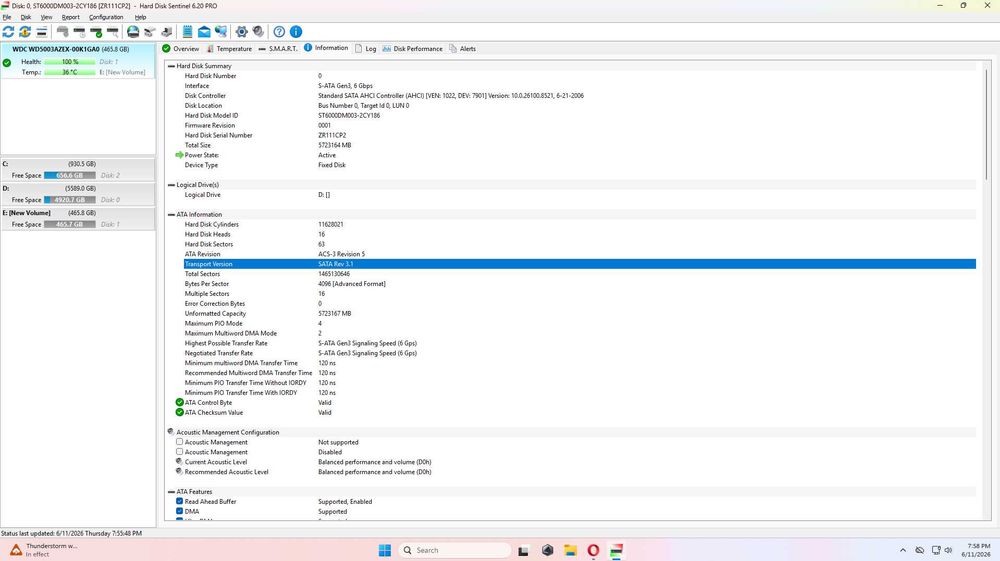Click the disk with clock toolbar icon
The image size is (1000, 561).
click(x=79, y=31)
